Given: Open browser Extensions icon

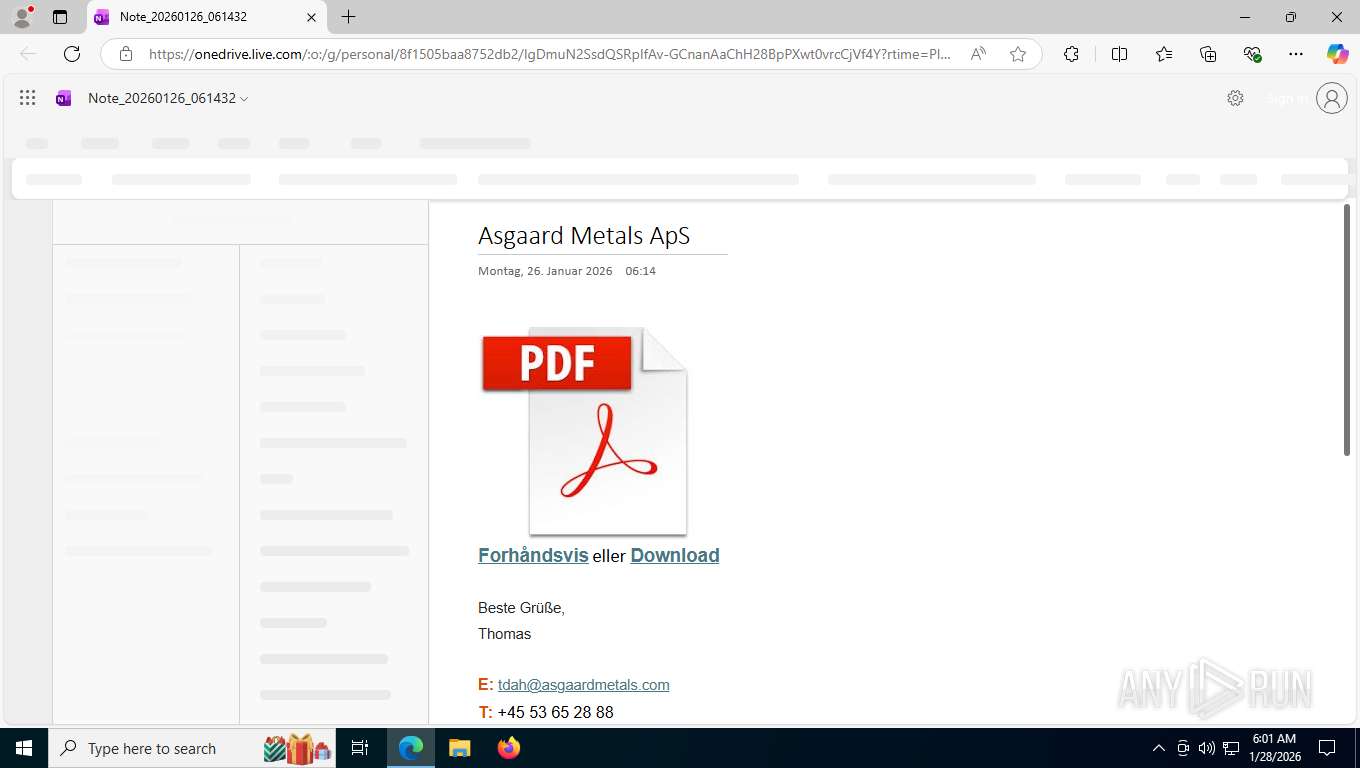Looking at the screenshot, I should (x=1071, y=54).
